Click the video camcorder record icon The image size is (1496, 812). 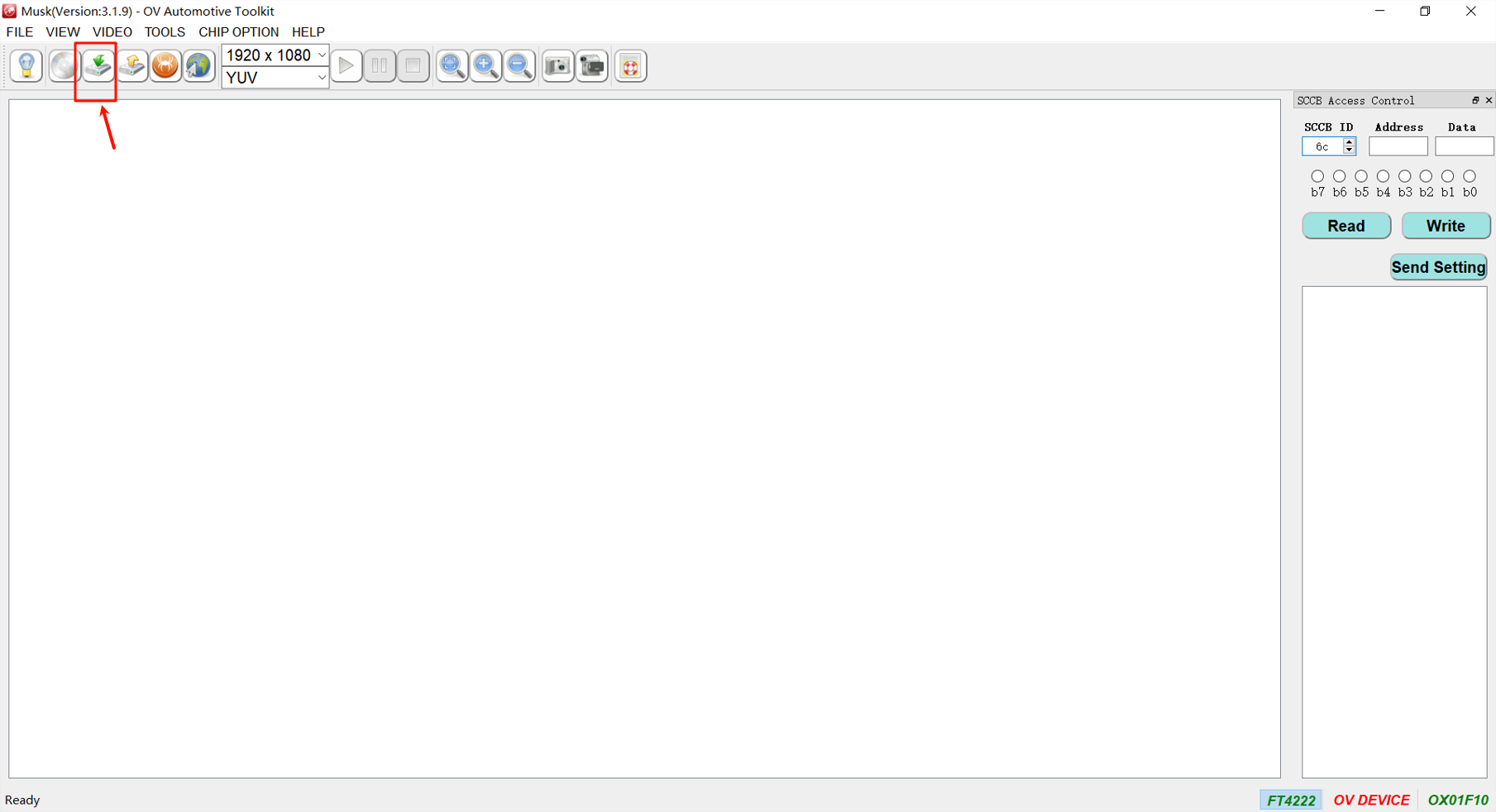click(x=592, y=65)
